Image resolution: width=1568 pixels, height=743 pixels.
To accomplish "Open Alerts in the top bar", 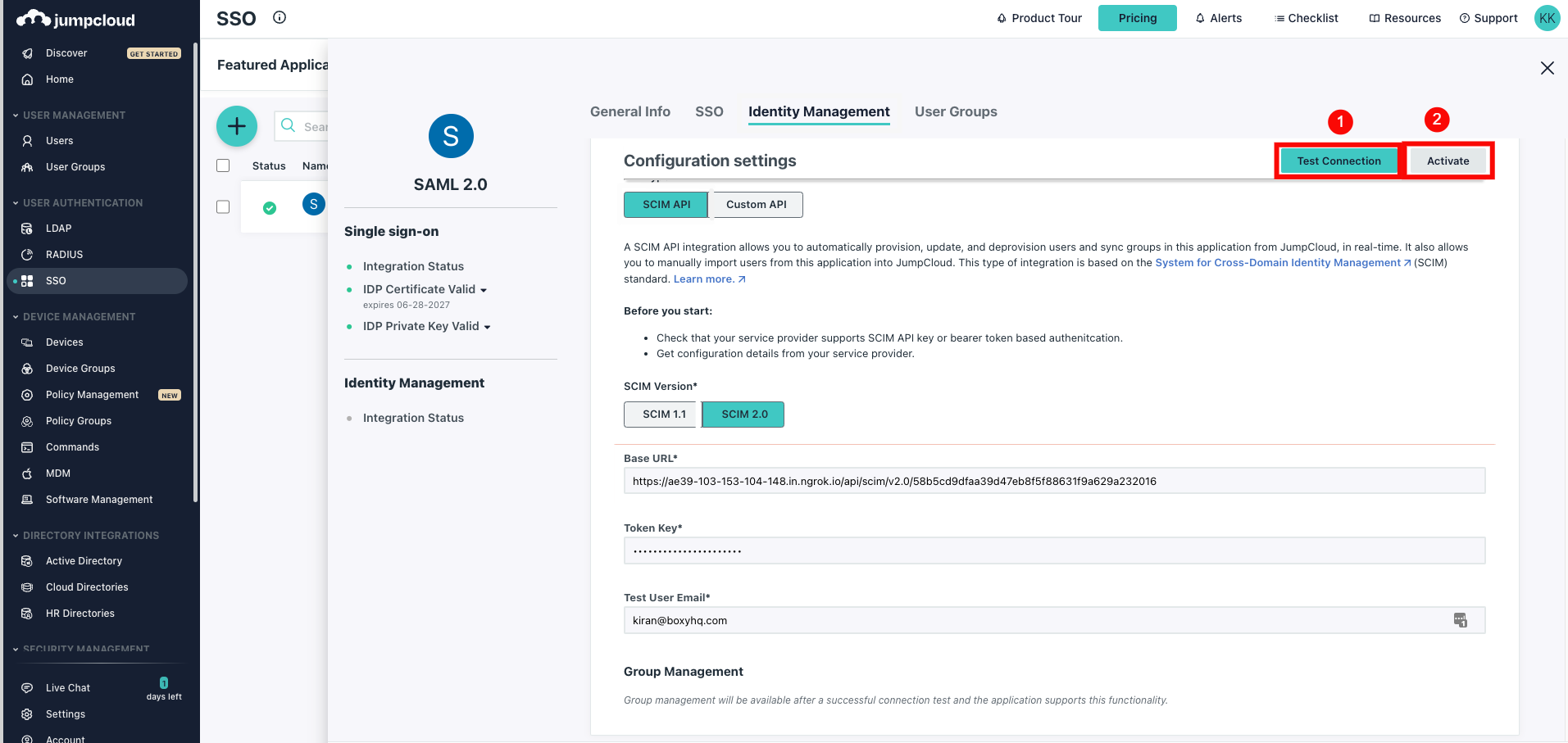I will tap(1219, 18).
